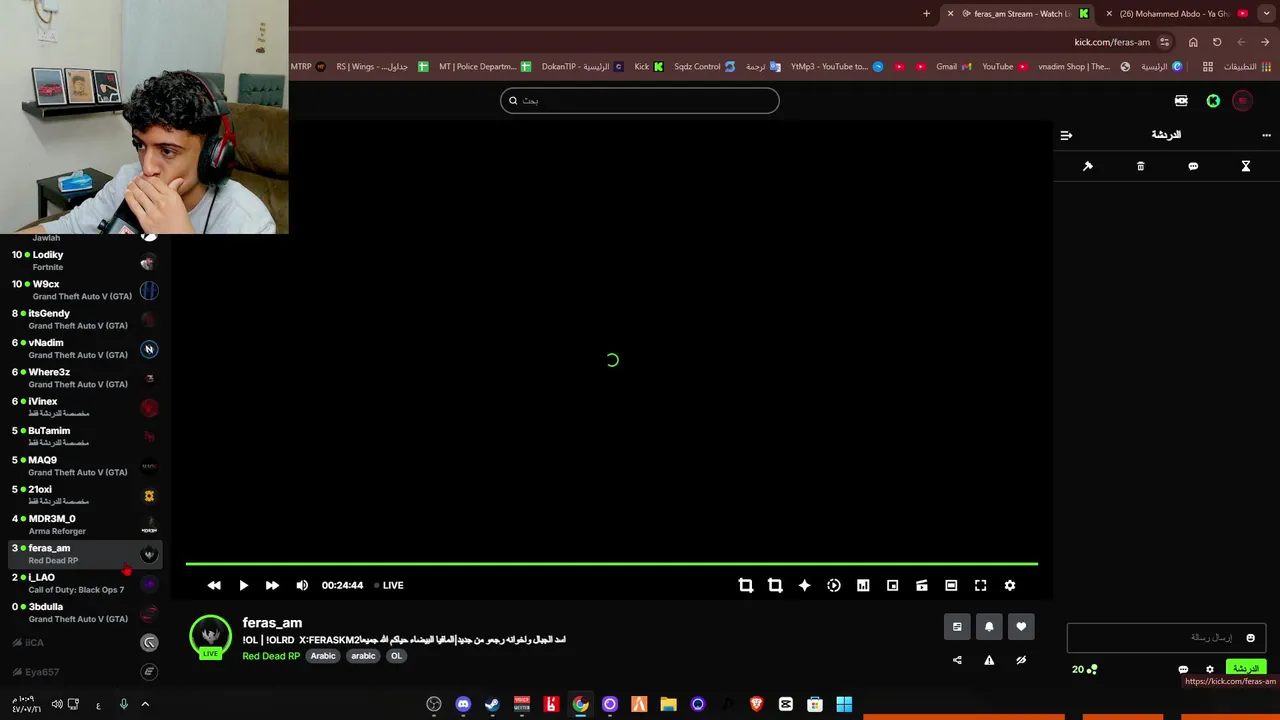1280x720 pixels.
Task: Toggle channel notifications bell
Action: coord(989,626)
